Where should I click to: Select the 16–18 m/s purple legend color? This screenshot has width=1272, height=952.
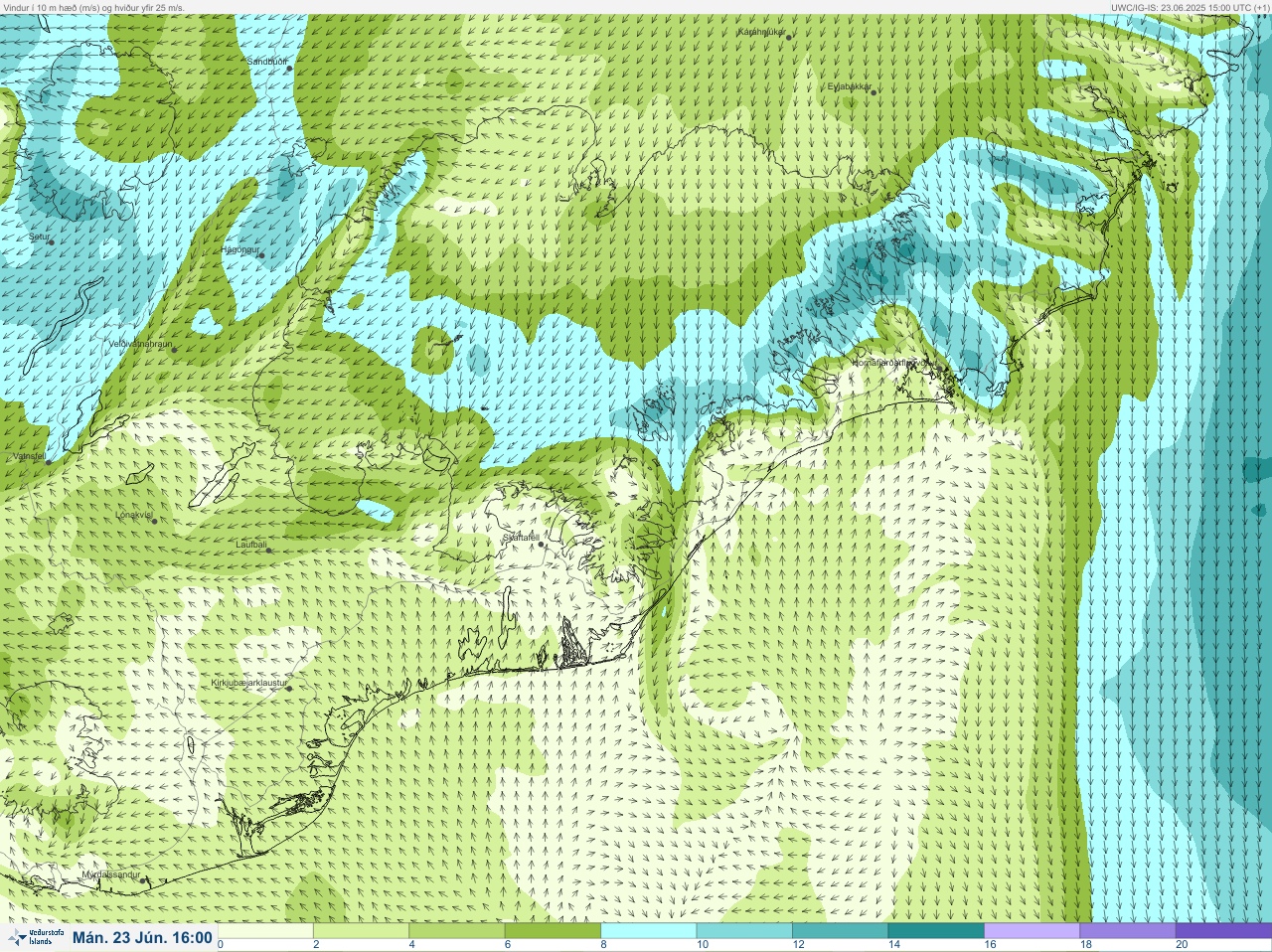pos(1032,930)
